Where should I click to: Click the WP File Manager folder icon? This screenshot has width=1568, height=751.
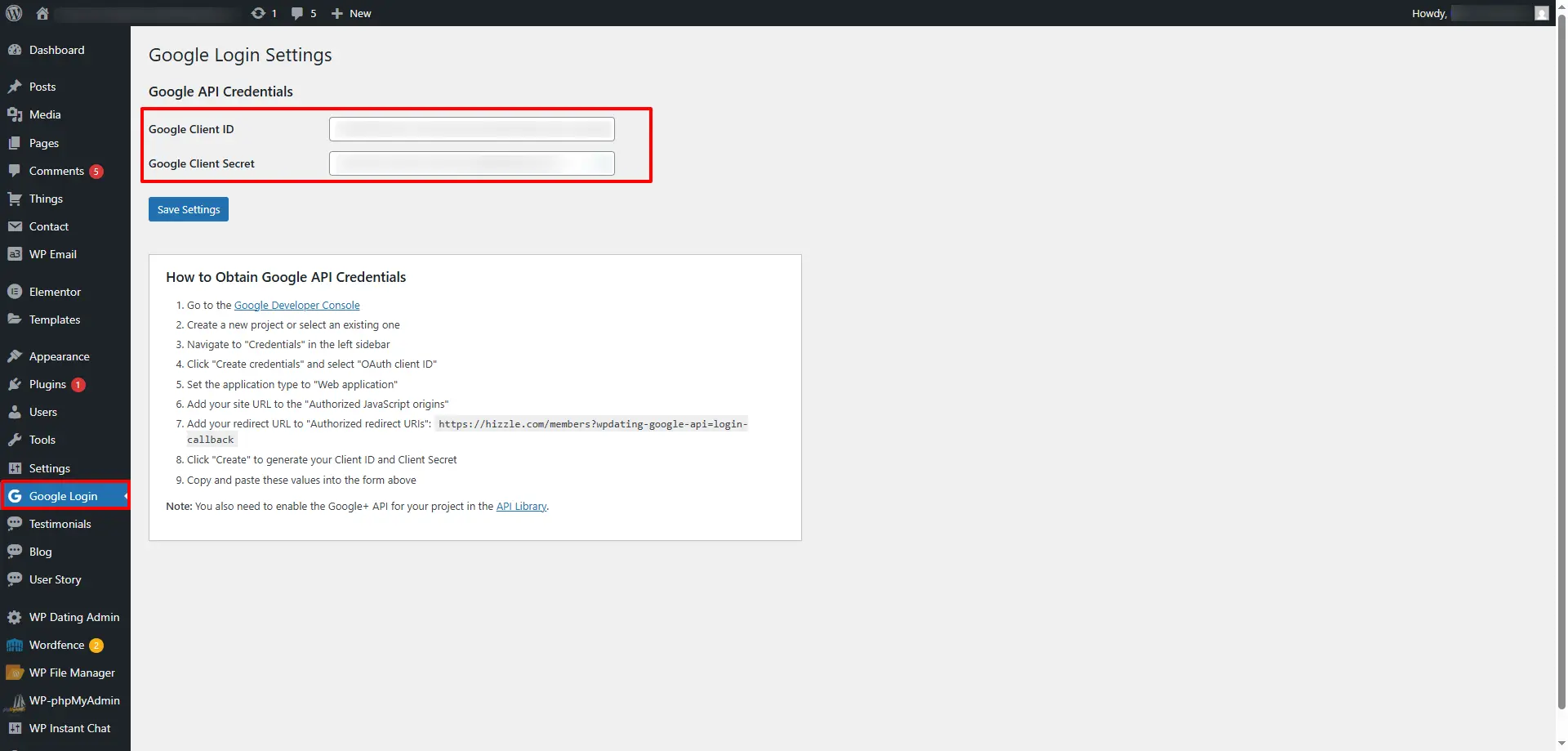pos(15,673)
